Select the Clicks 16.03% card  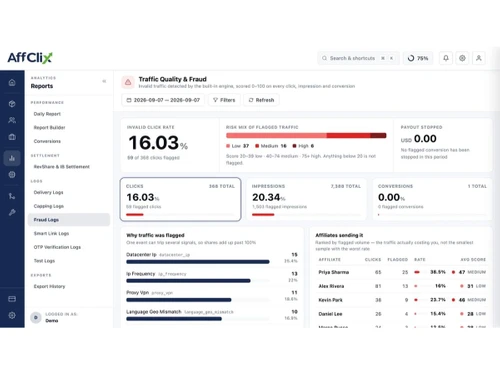(x=180, y=199)
